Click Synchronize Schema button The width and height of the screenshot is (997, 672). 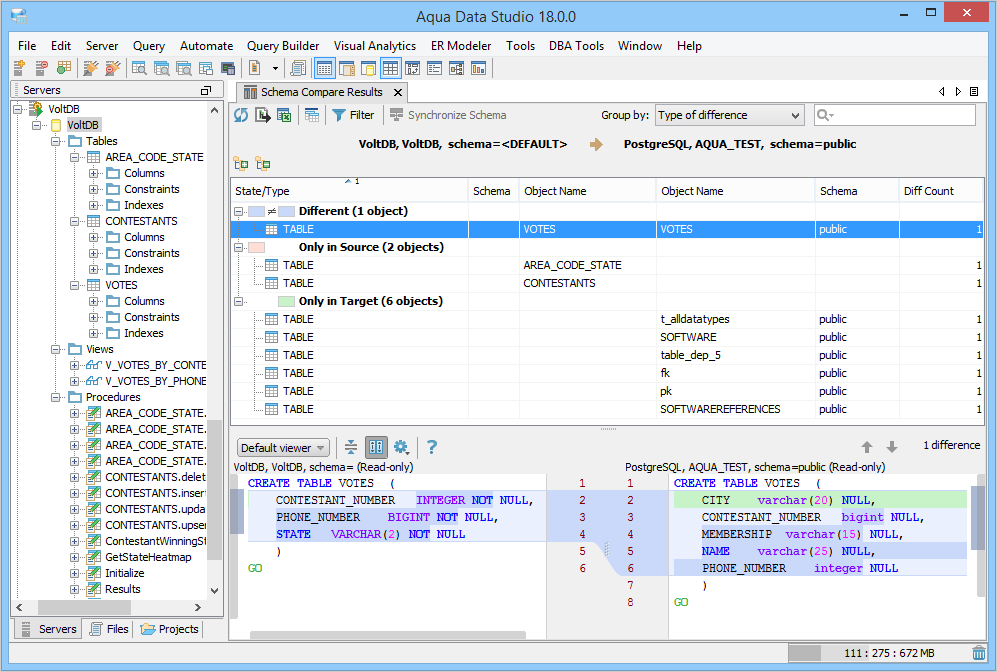[x=448, y=115]
